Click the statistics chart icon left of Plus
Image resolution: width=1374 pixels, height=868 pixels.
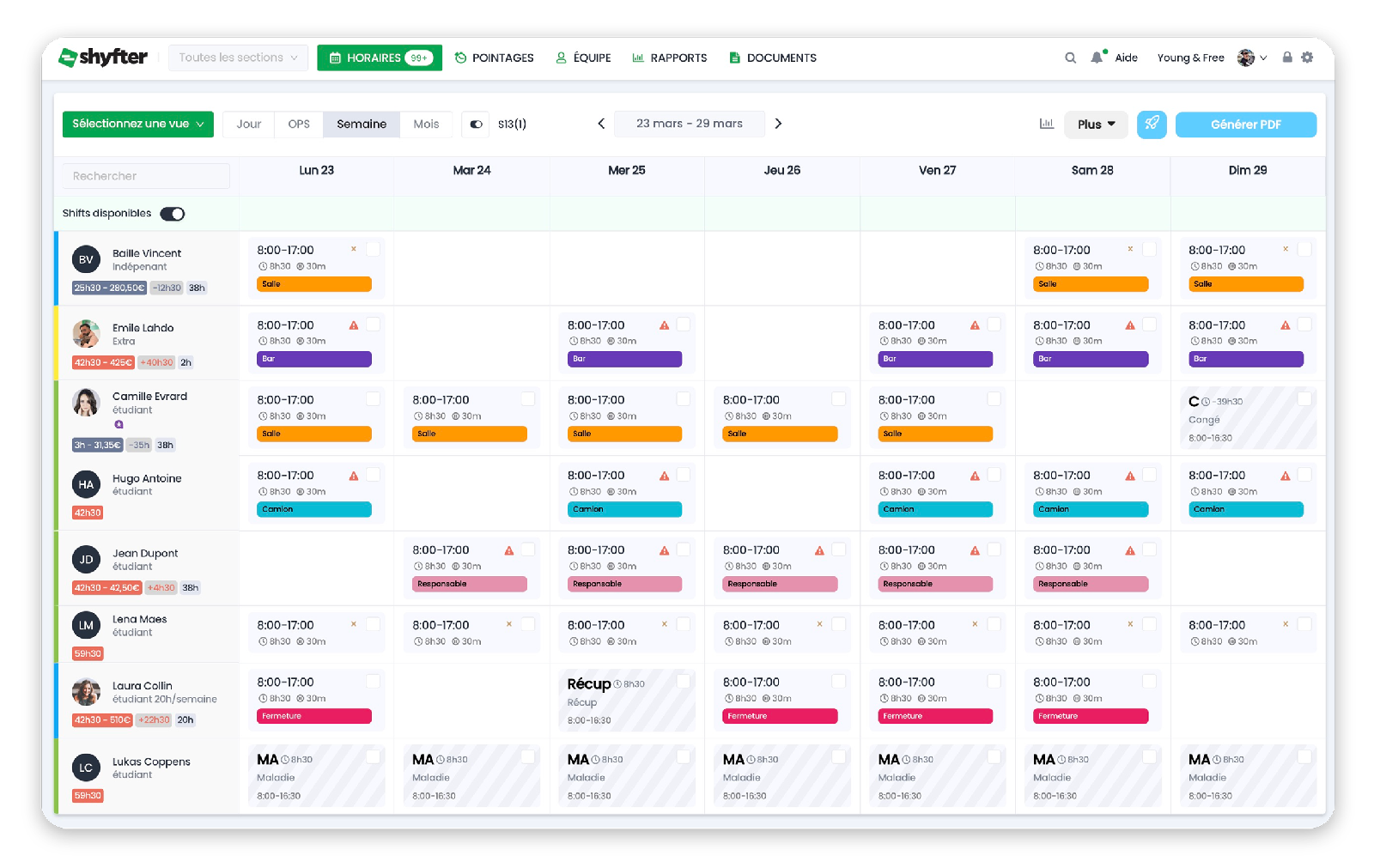click(1047, 124)
